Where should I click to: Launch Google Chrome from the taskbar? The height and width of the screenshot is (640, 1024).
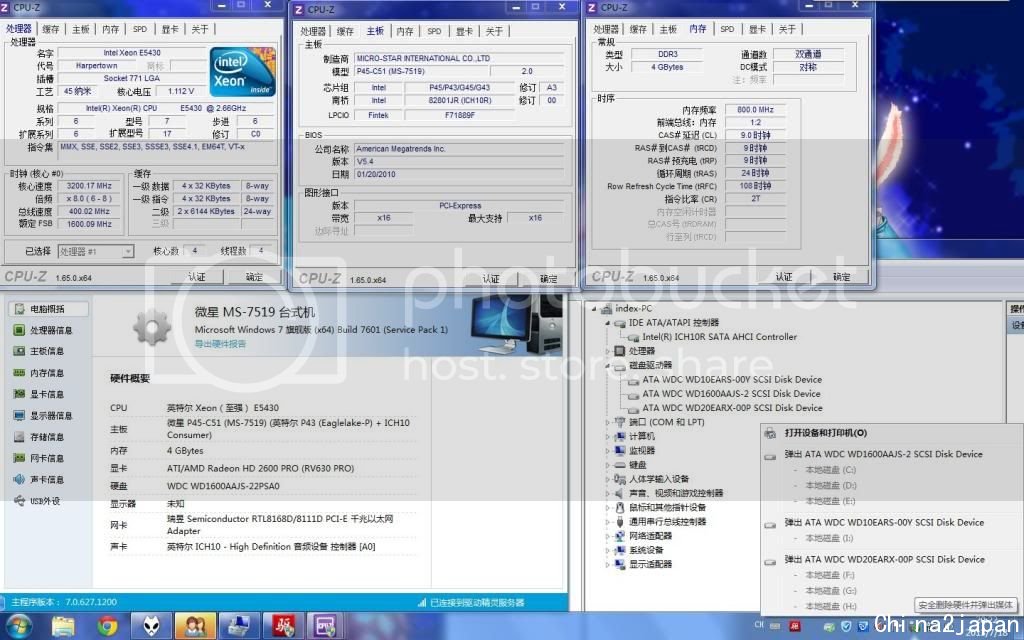tap(108, 626)
